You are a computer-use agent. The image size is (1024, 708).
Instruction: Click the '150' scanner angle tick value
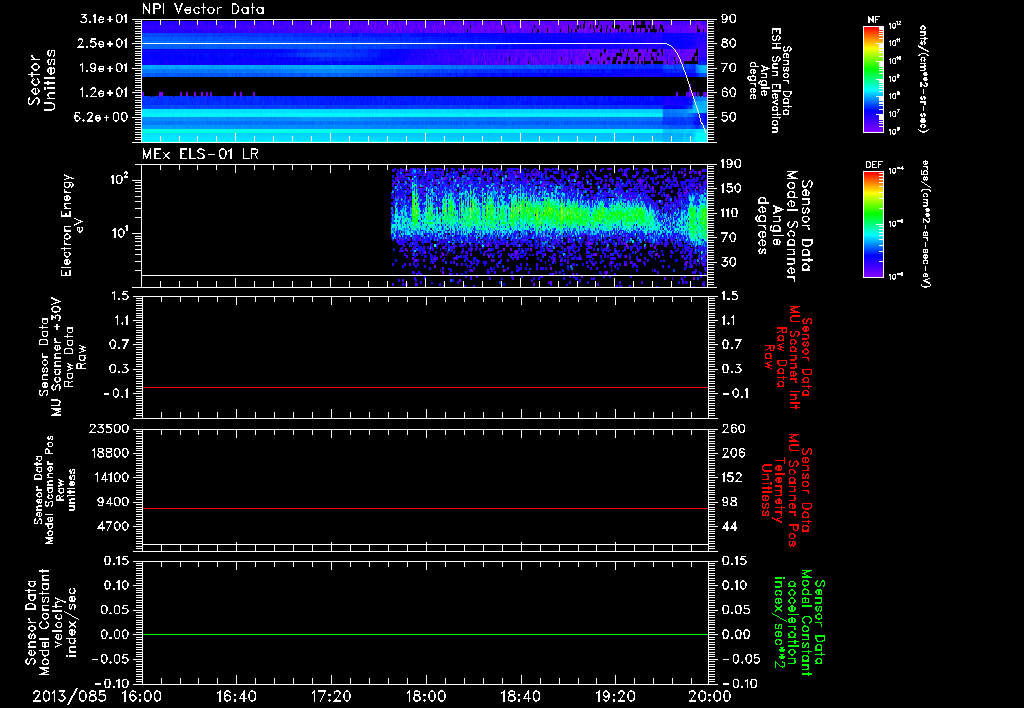click(x=732, y=188)
